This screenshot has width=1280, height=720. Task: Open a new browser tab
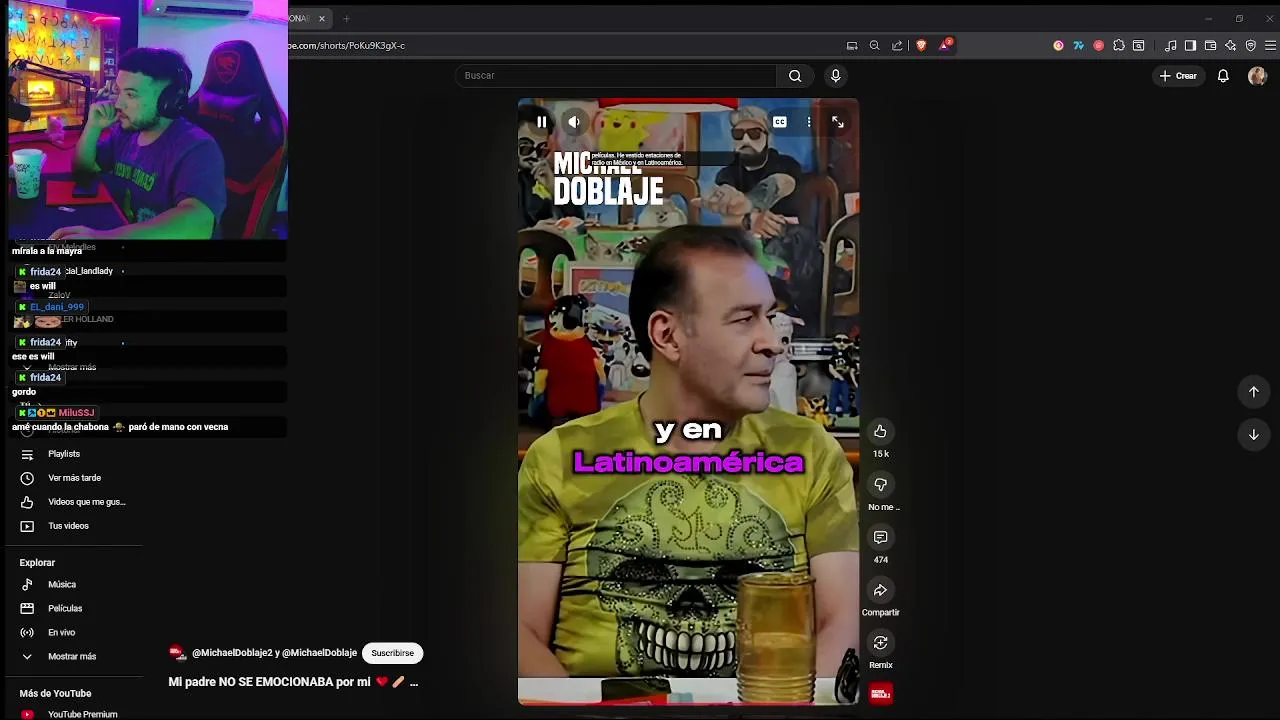(x=346, y=18)
